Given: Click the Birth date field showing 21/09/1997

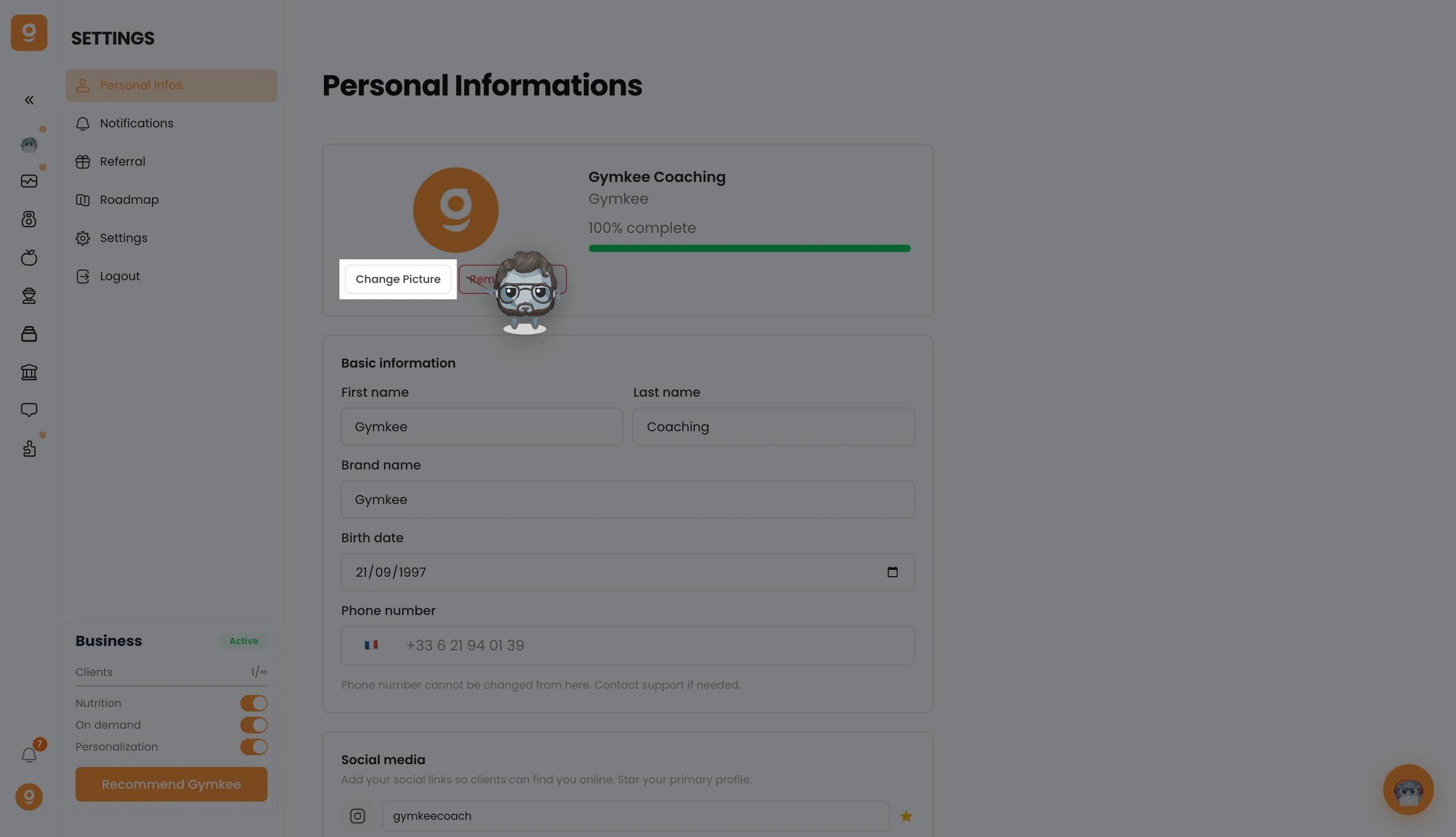Looking at the screenshot, I should tap(628, 573).
